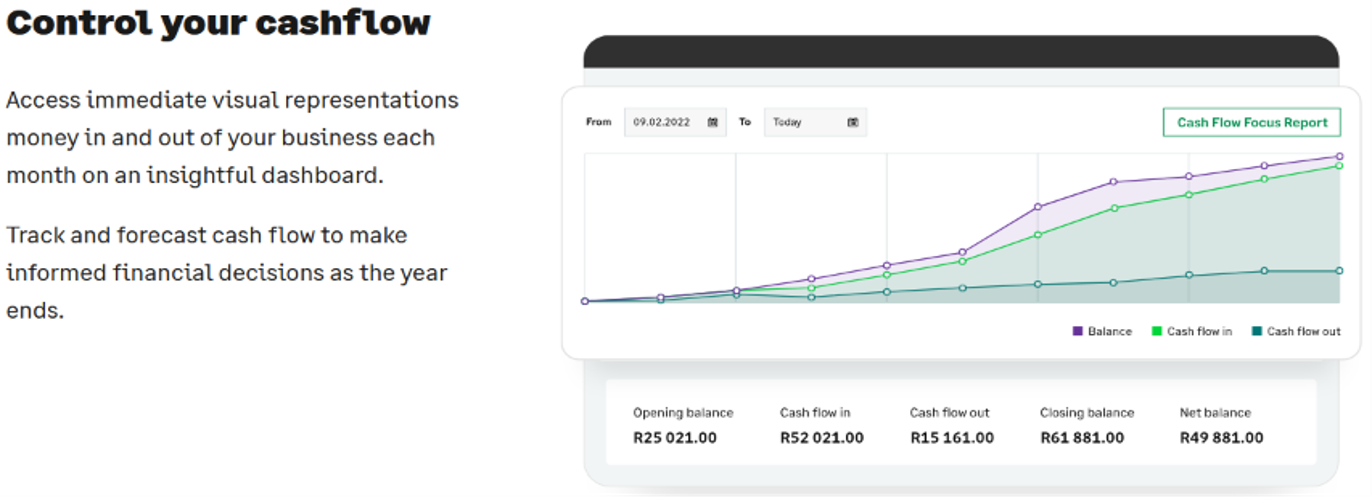Click the Opening balance R25 021.00 value
Screen dimensions: 1372x497
tap(675, 438)
